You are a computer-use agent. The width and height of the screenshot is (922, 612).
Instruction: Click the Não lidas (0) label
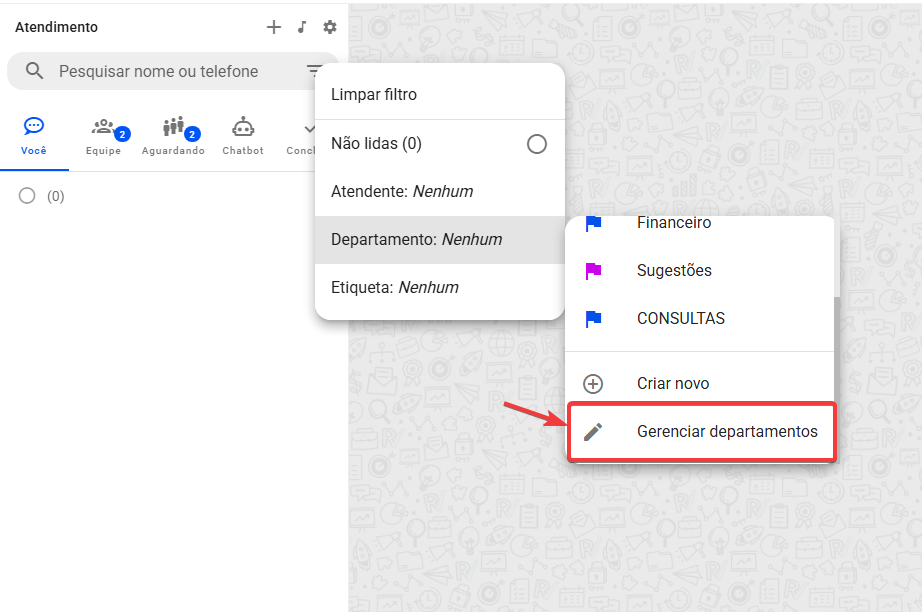[376, 144]
